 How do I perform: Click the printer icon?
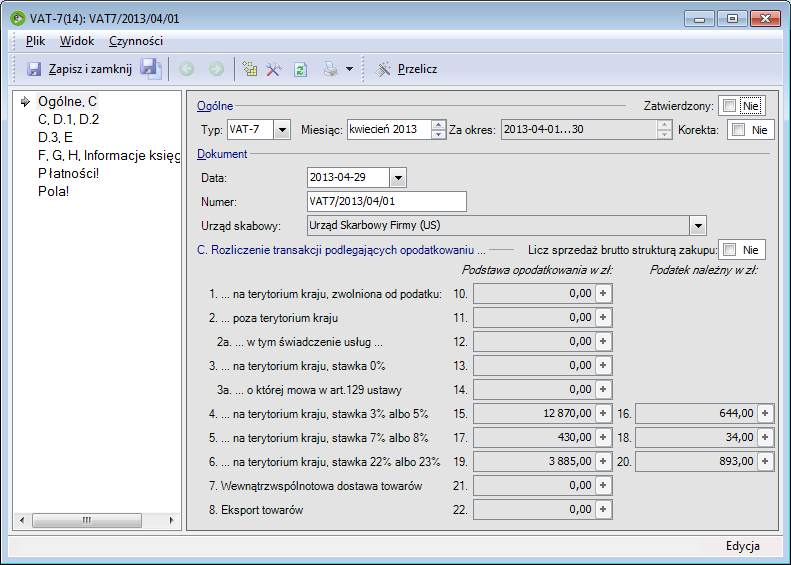[330, 69]
